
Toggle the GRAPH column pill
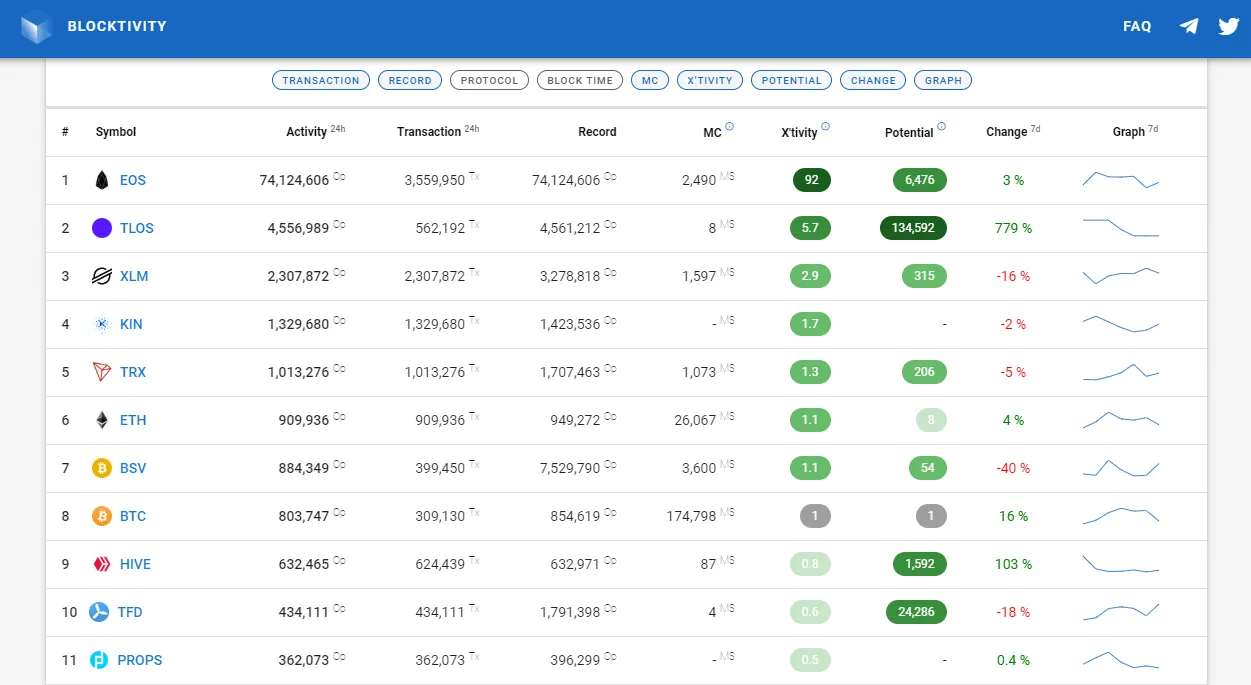tap(943, 80)
